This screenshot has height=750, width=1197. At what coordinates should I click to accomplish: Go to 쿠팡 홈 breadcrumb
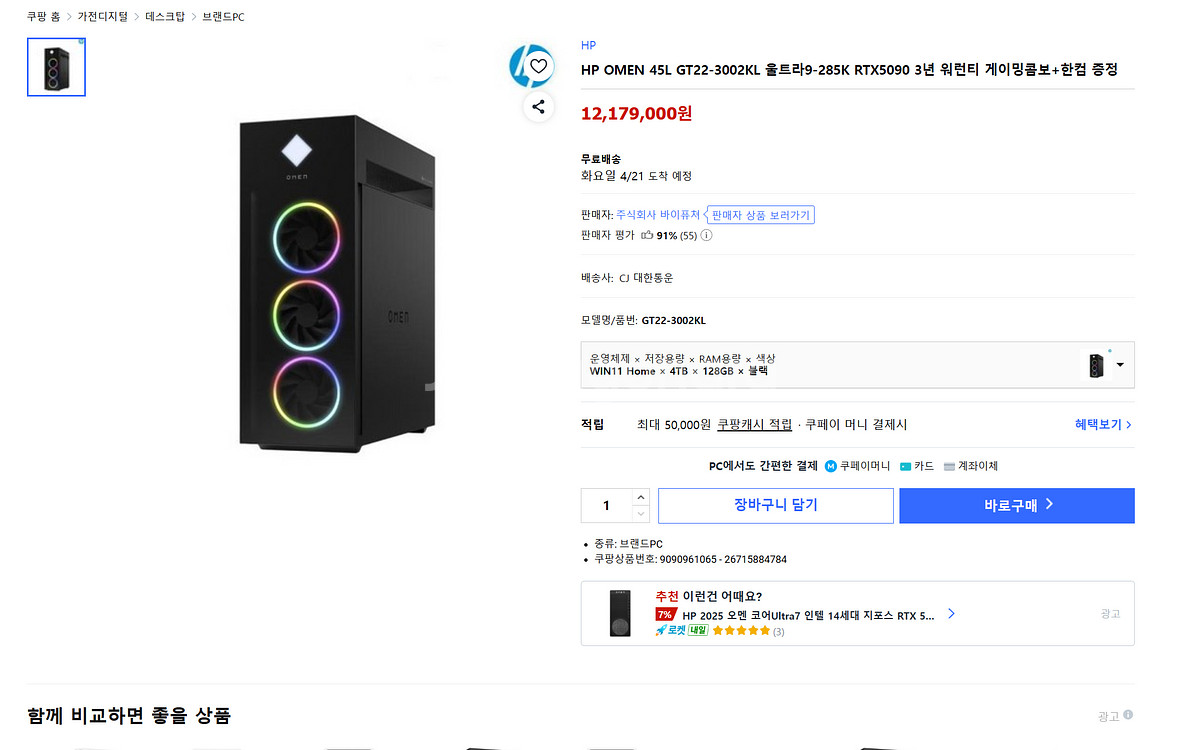[43, 17]
